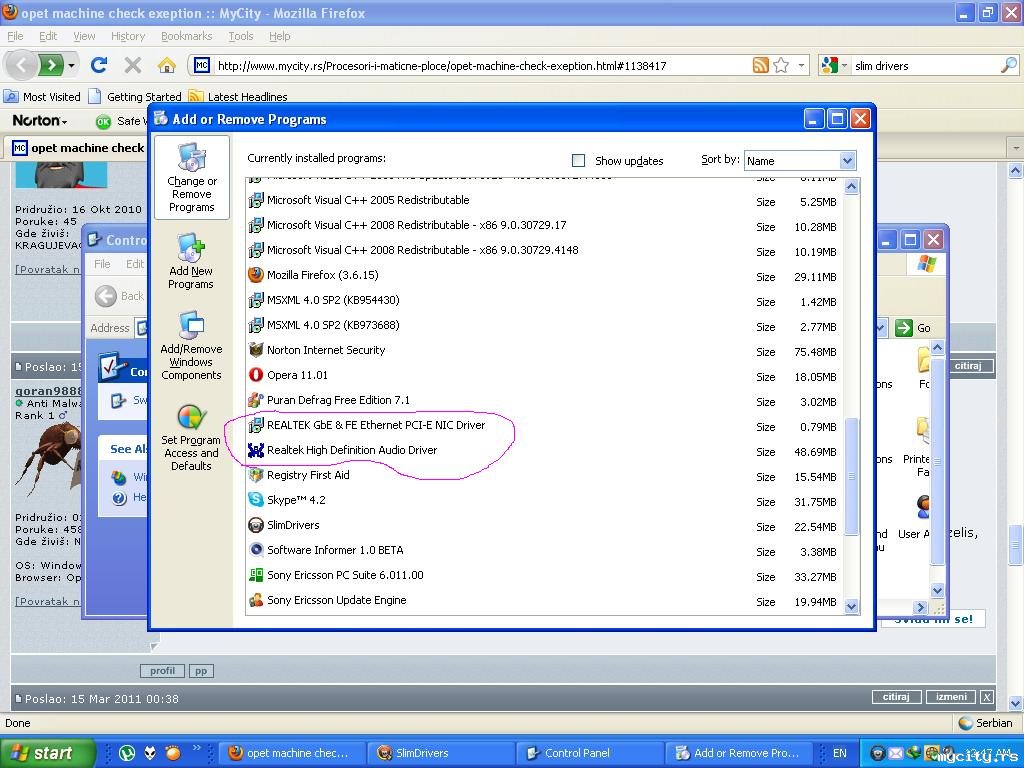Open Add New Programs in sidebar
Screen dimensions: 1024x768
pyautogui.click(x=191, y=261)
